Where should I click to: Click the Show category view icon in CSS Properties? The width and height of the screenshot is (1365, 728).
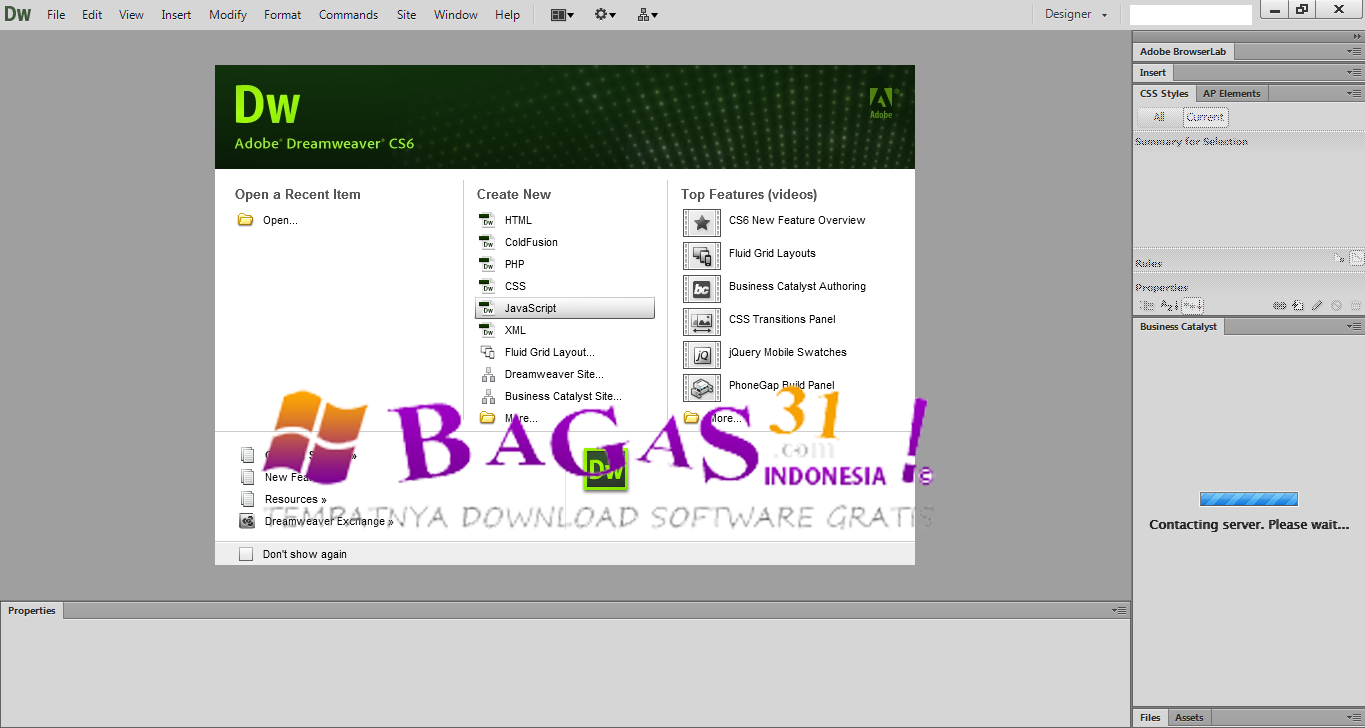pyautogui.click(x=1147, y=305)
